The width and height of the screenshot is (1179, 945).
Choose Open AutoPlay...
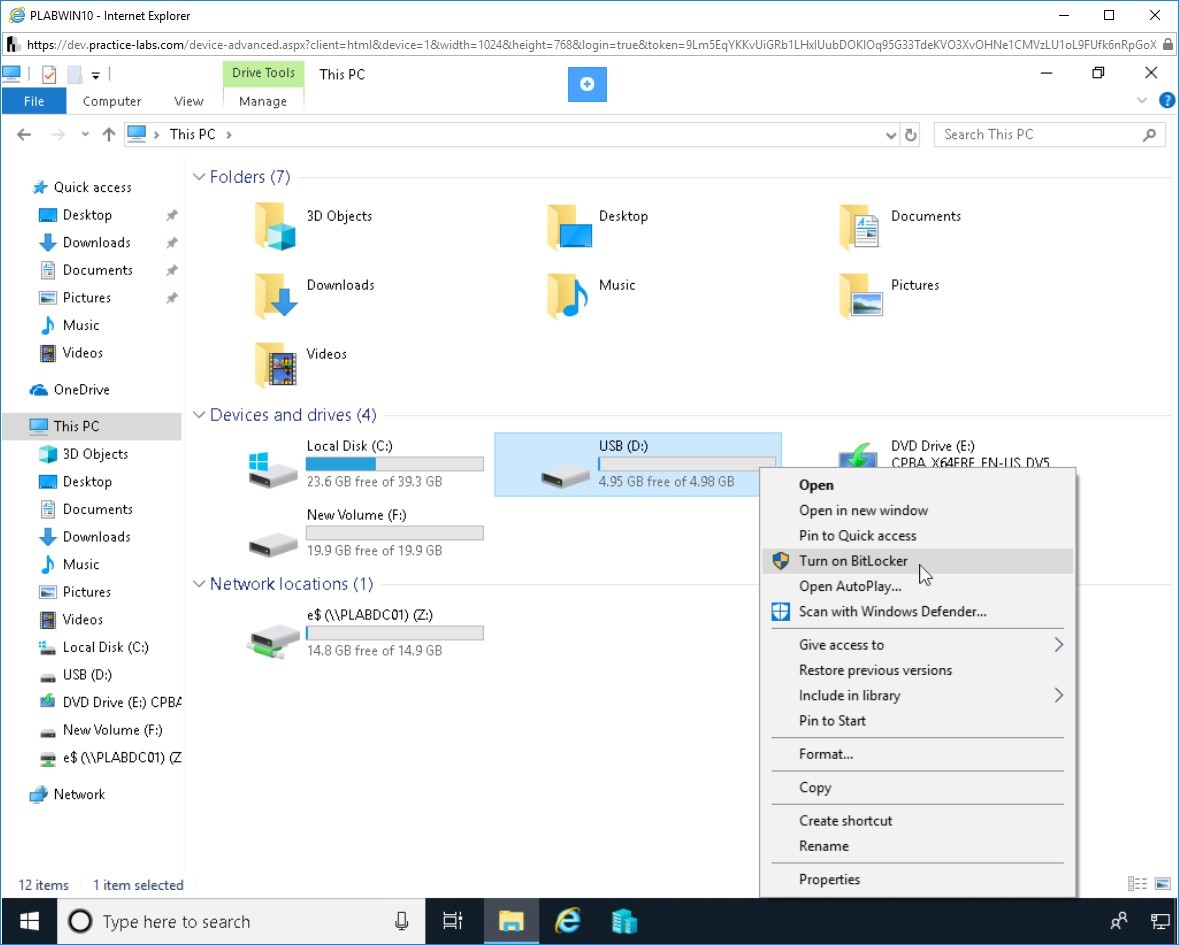point(917,586)
